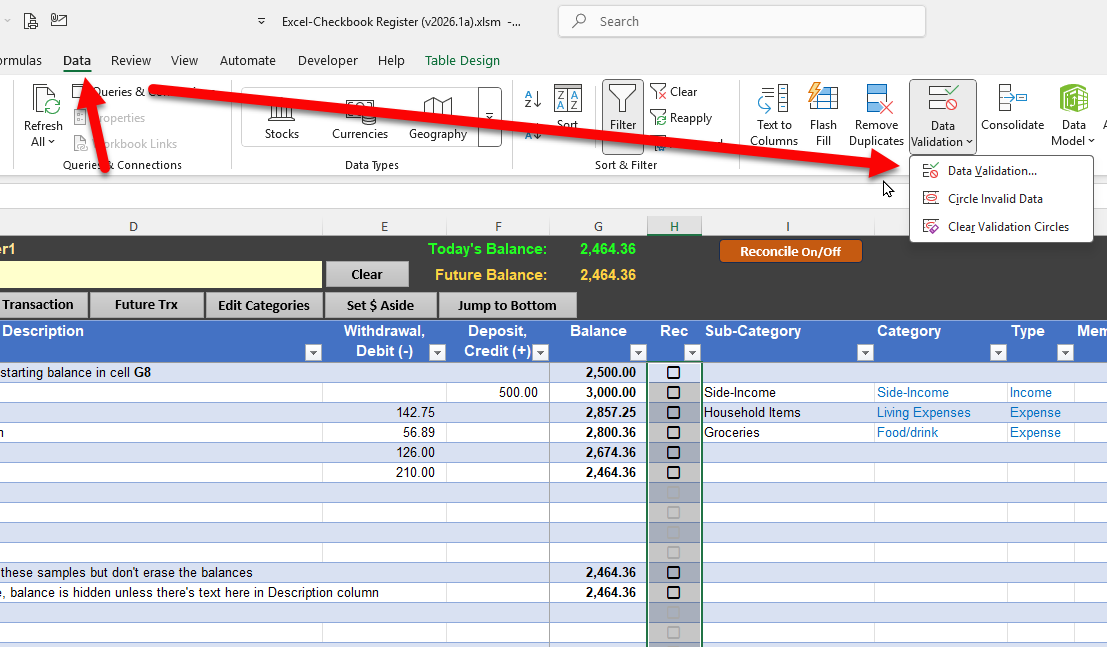Click the Jump to Bottom button

pos(507,305)
